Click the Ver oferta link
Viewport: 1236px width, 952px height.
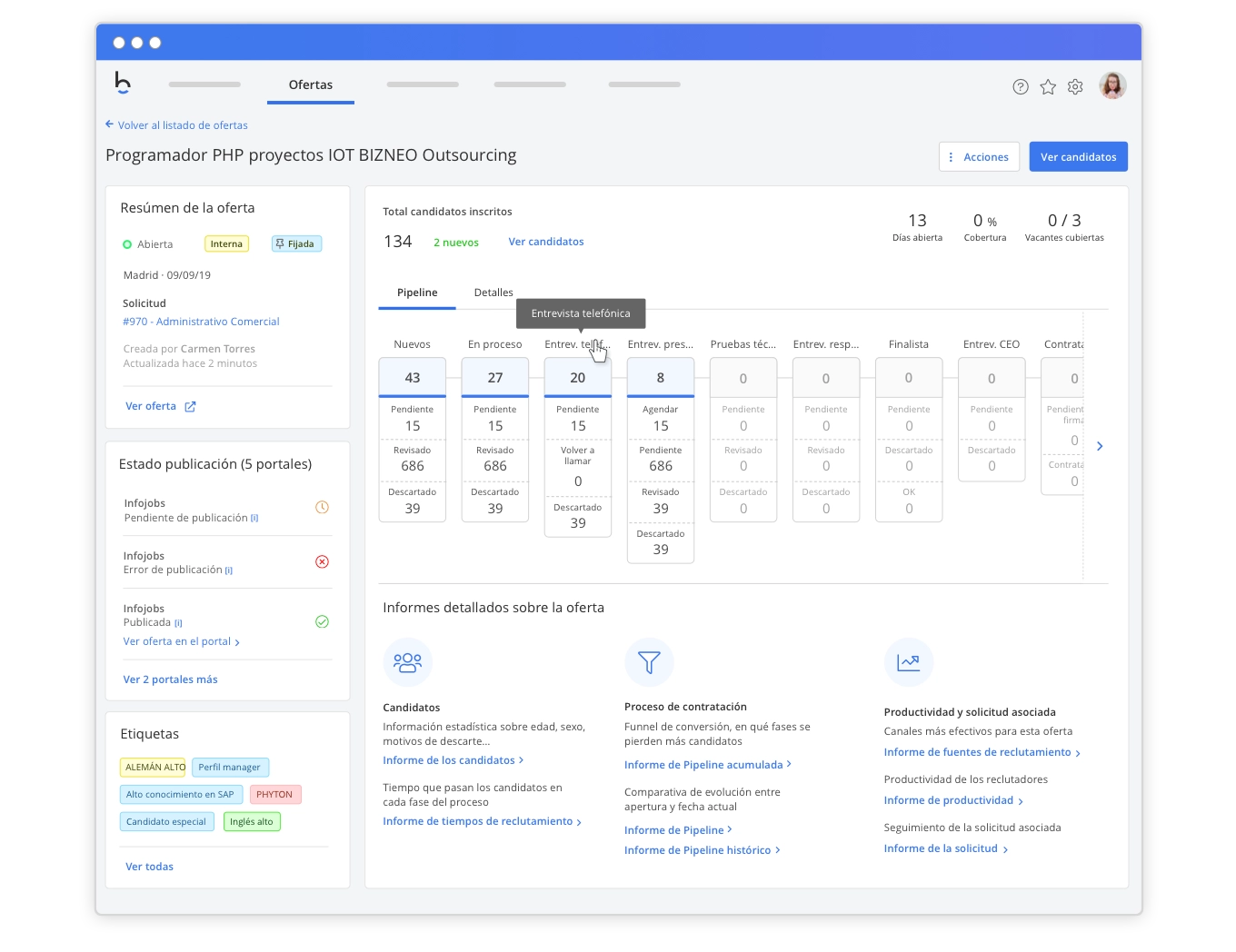(x=151, y=406)
